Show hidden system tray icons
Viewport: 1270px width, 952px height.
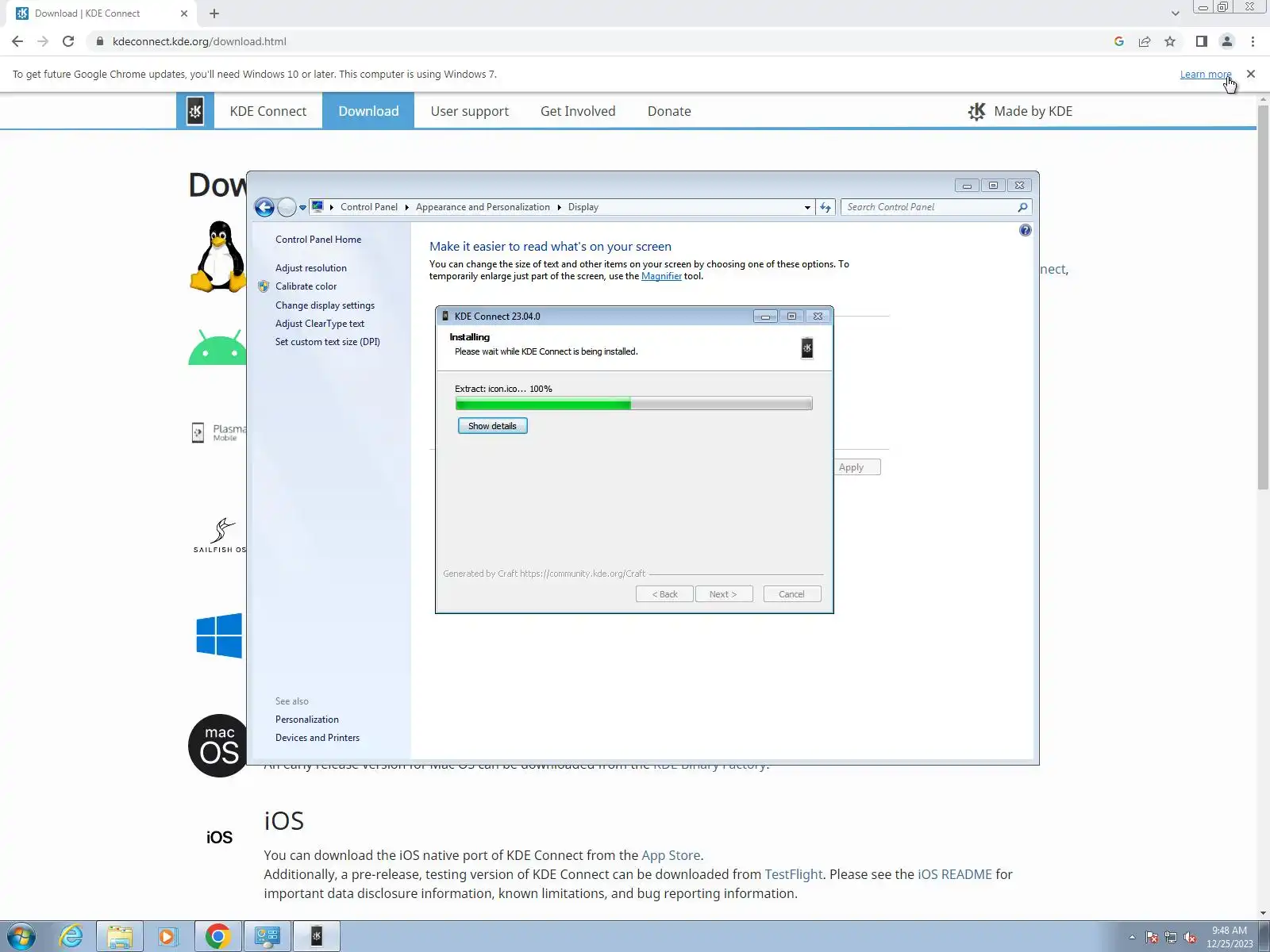(x=1132, y=938)
